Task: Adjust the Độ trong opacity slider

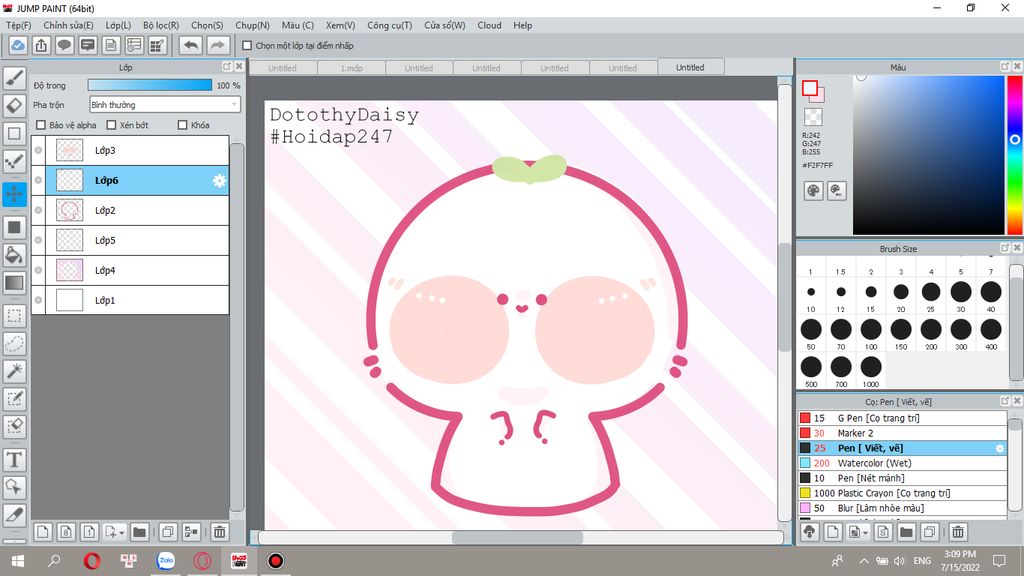Action: [150, 85]
